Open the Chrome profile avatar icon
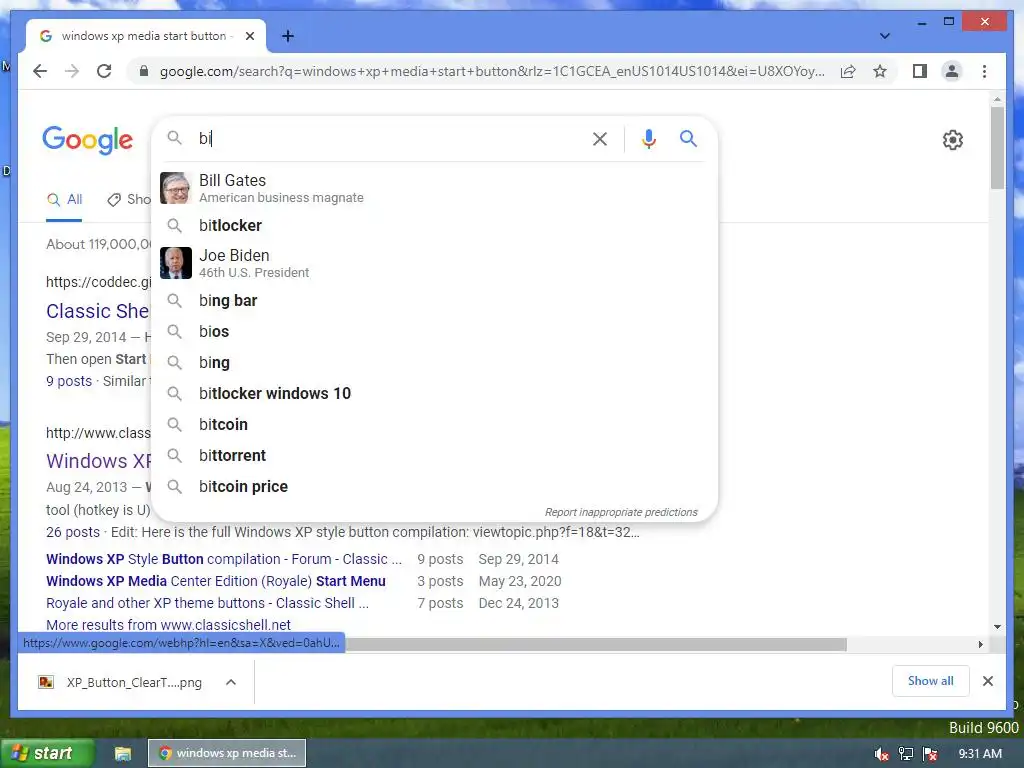The image size is (1024, 768). (952, 71)
